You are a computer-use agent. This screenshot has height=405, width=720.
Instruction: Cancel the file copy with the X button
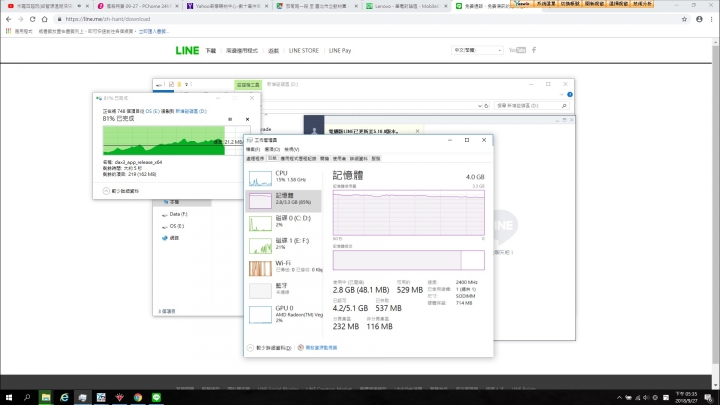tap(248, 119)
